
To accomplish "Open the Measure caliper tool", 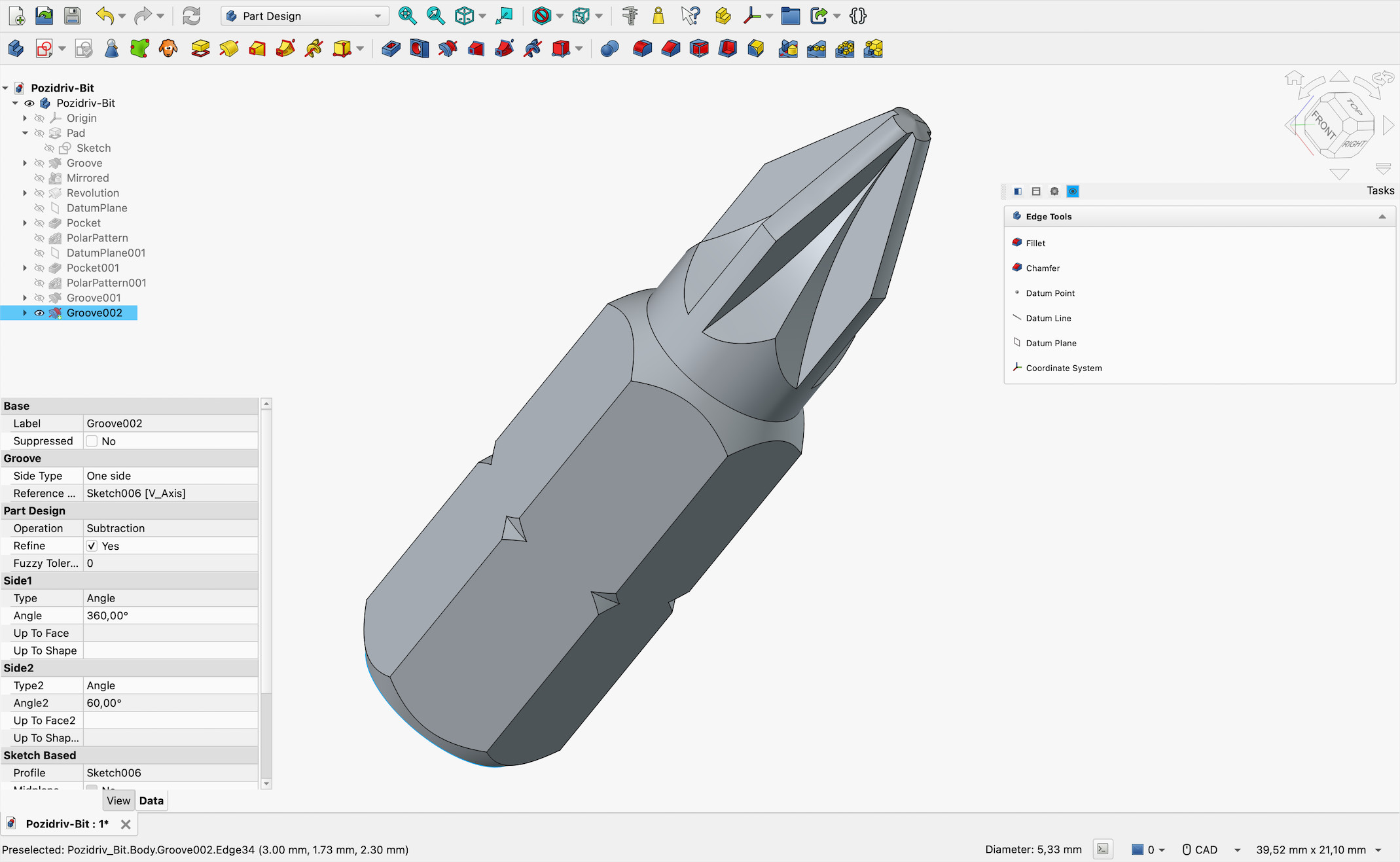I will (x=630, y=16).
